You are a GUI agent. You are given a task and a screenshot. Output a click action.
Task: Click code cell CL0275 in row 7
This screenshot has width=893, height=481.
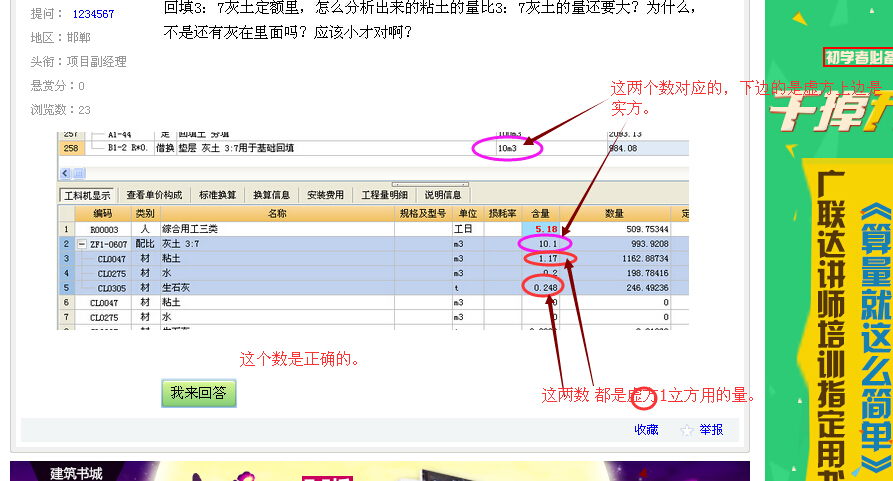pyautogui.click(x=103, y=317)
